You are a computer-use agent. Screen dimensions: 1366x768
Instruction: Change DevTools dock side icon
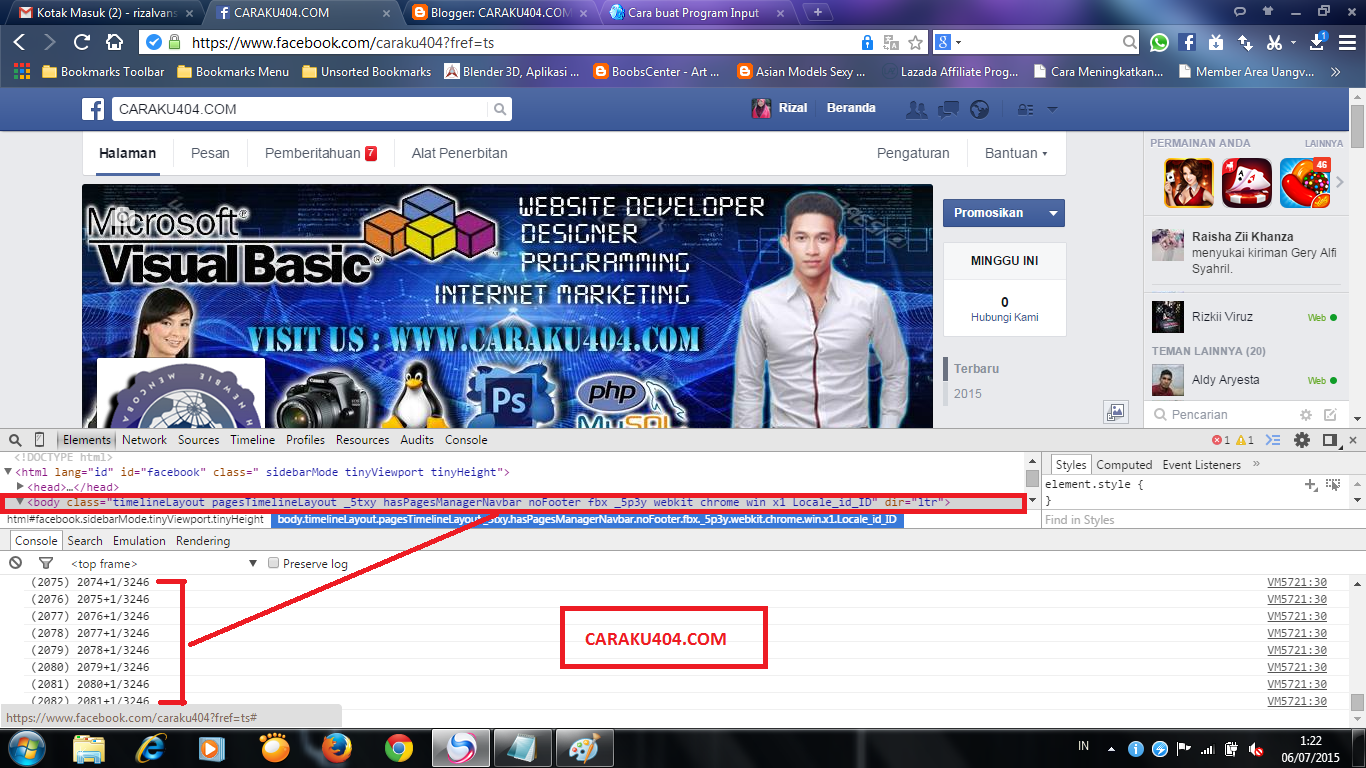(x=1330, y=440)
